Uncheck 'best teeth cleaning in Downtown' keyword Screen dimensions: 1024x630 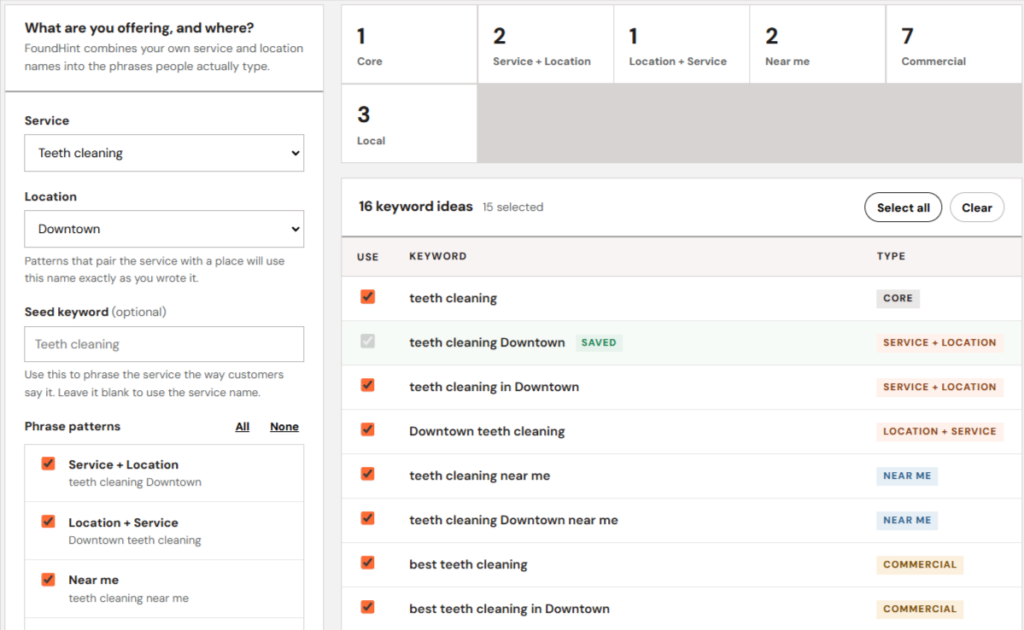(368, 607)
